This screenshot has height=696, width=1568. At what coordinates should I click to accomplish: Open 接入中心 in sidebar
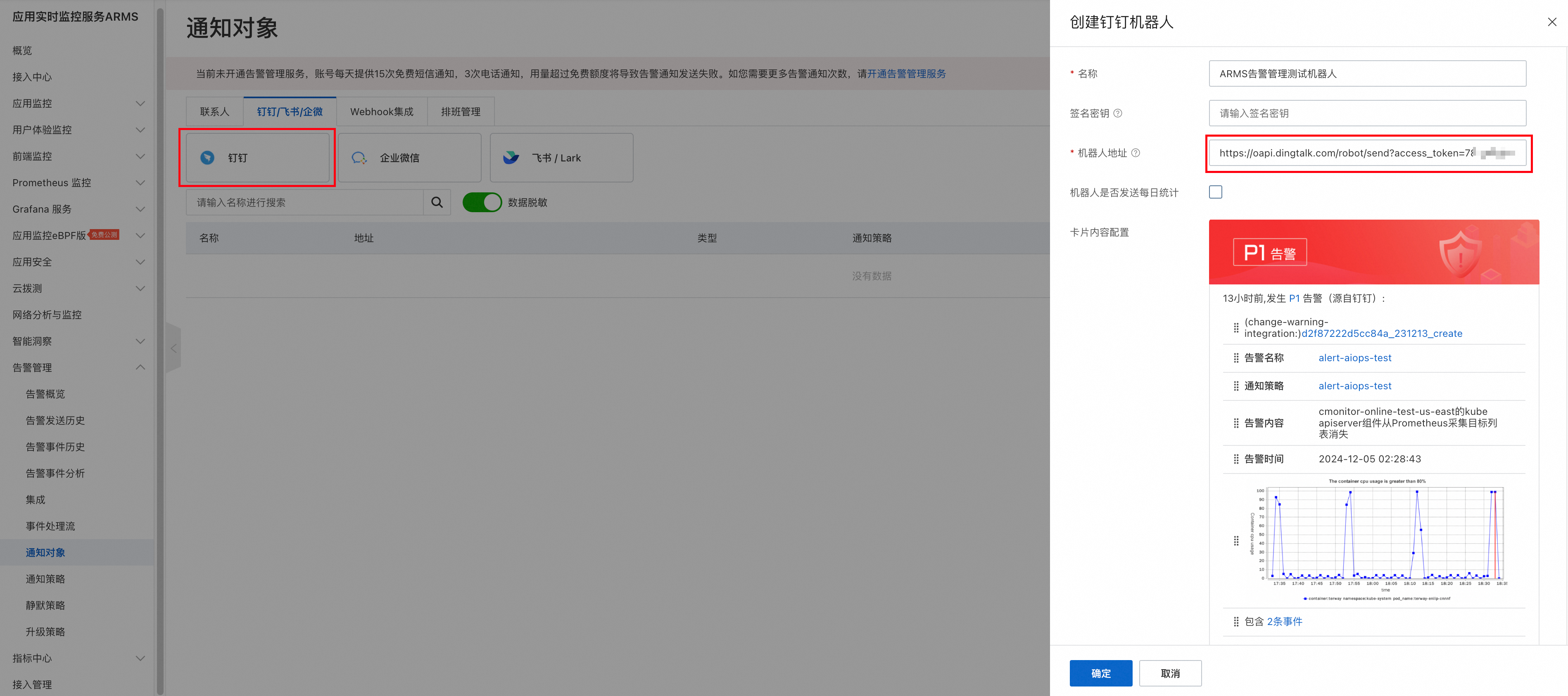32,77
